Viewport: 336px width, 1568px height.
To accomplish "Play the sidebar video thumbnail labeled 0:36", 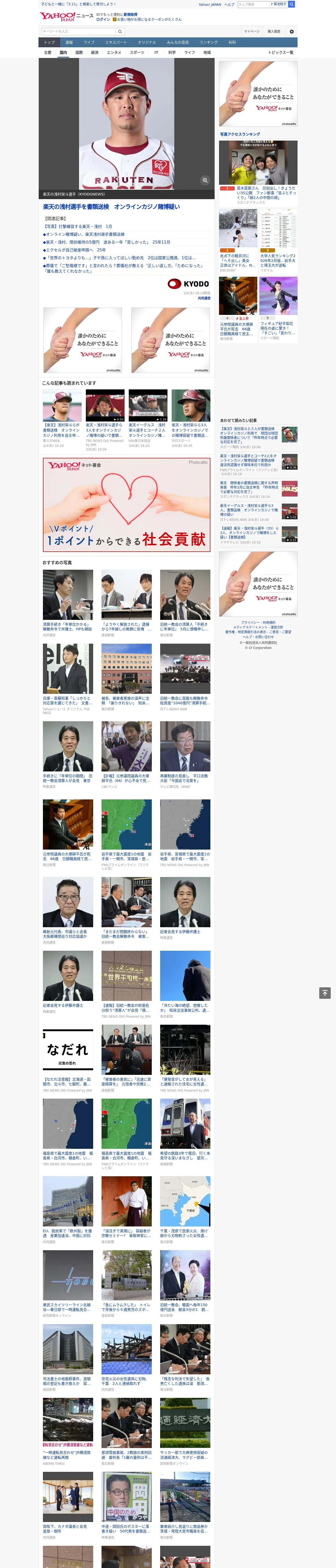I will [x=290, y=462].
